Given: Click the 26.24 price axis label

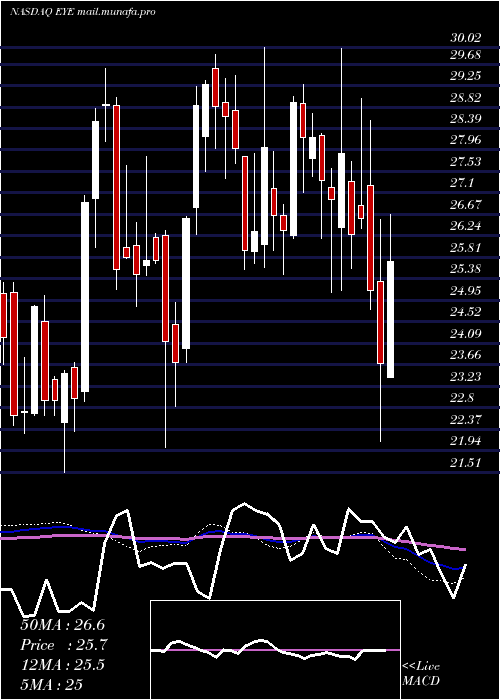Looking at the screenshot, I should (466, 226).
